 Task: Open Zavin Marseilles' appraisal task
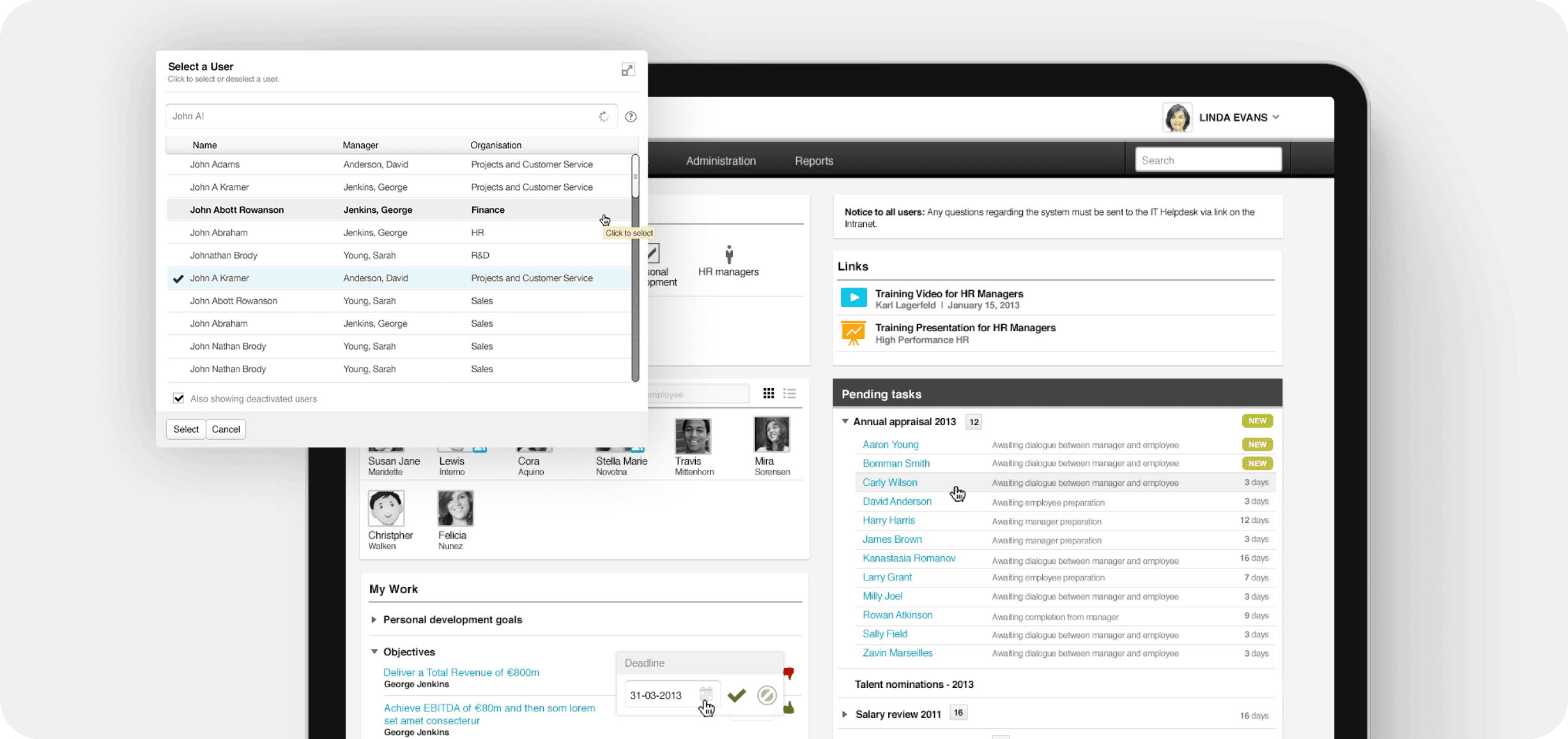pyautogui.click(x=898, y=653)
